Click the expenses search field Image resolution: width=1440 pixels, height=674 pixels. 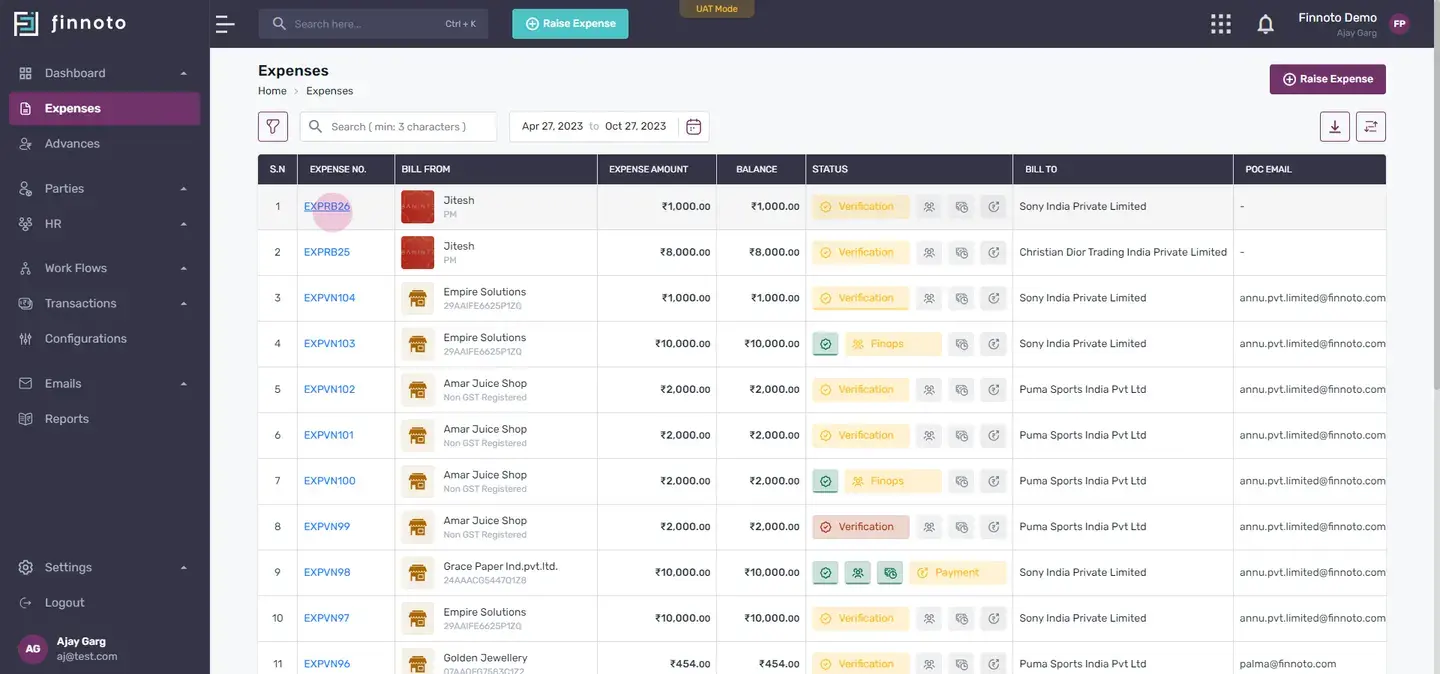click(x=398, y=127)
